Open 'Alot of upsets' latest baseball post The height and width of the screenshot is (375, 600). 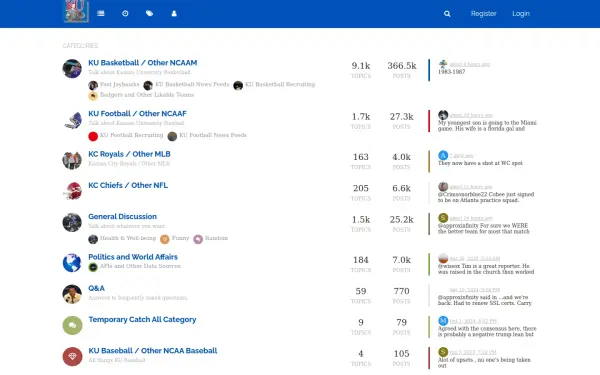coord(484,363)
